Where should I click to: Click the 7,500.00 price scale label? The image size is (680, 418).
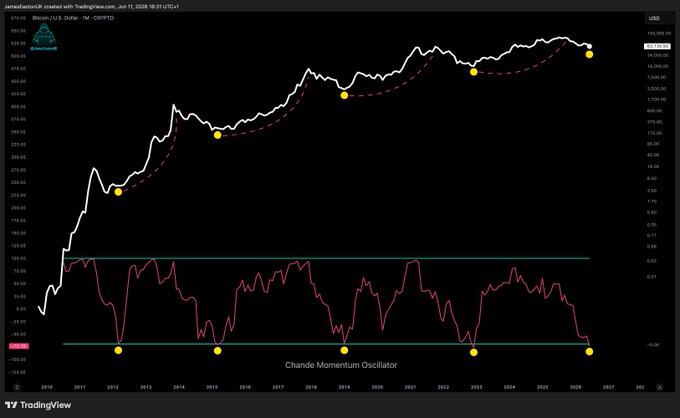pyautogui.click(x=659, y=77)
